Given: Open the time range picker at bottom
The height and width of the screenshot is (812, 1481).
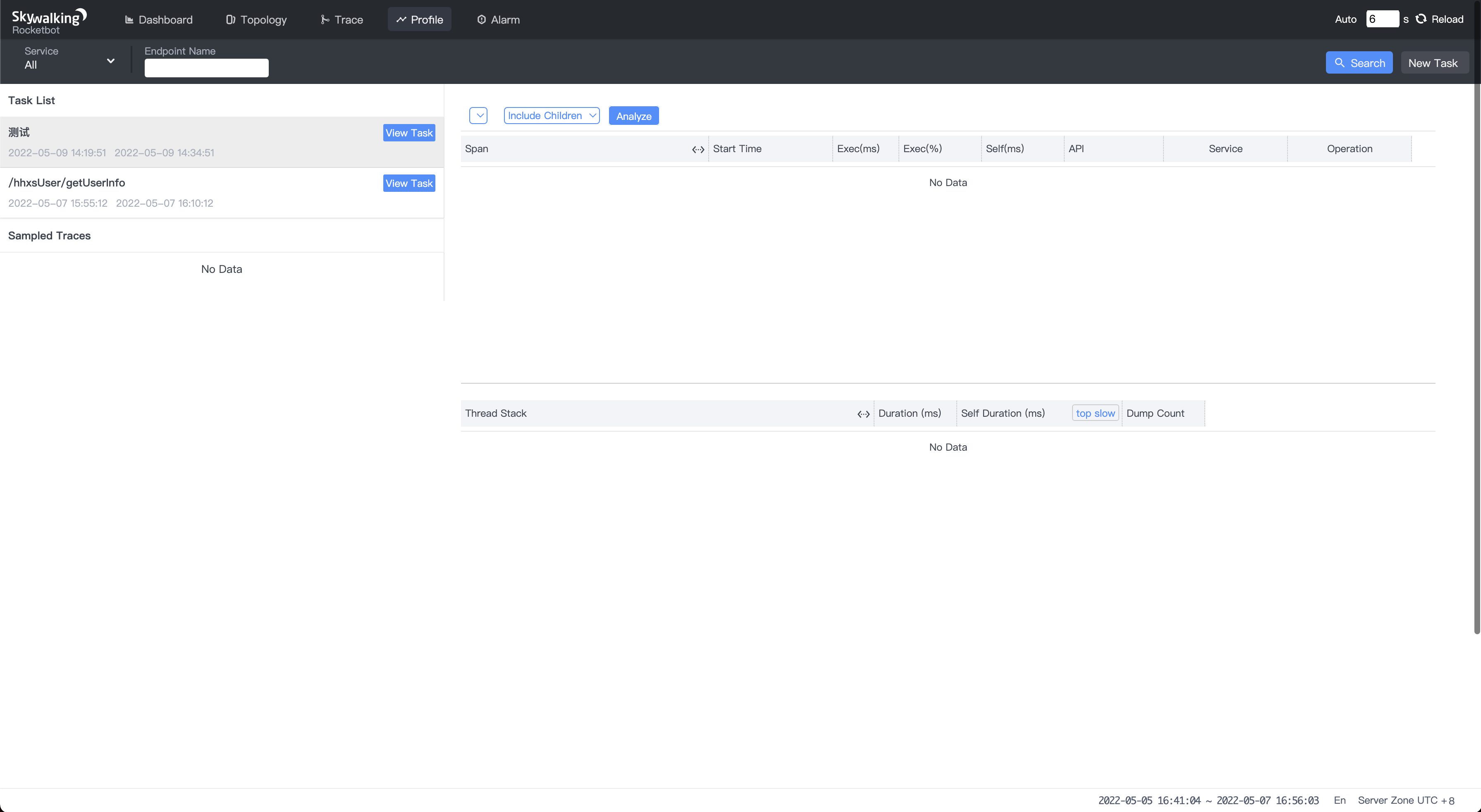Looking at the screenshot, I should click(1209, 800).
